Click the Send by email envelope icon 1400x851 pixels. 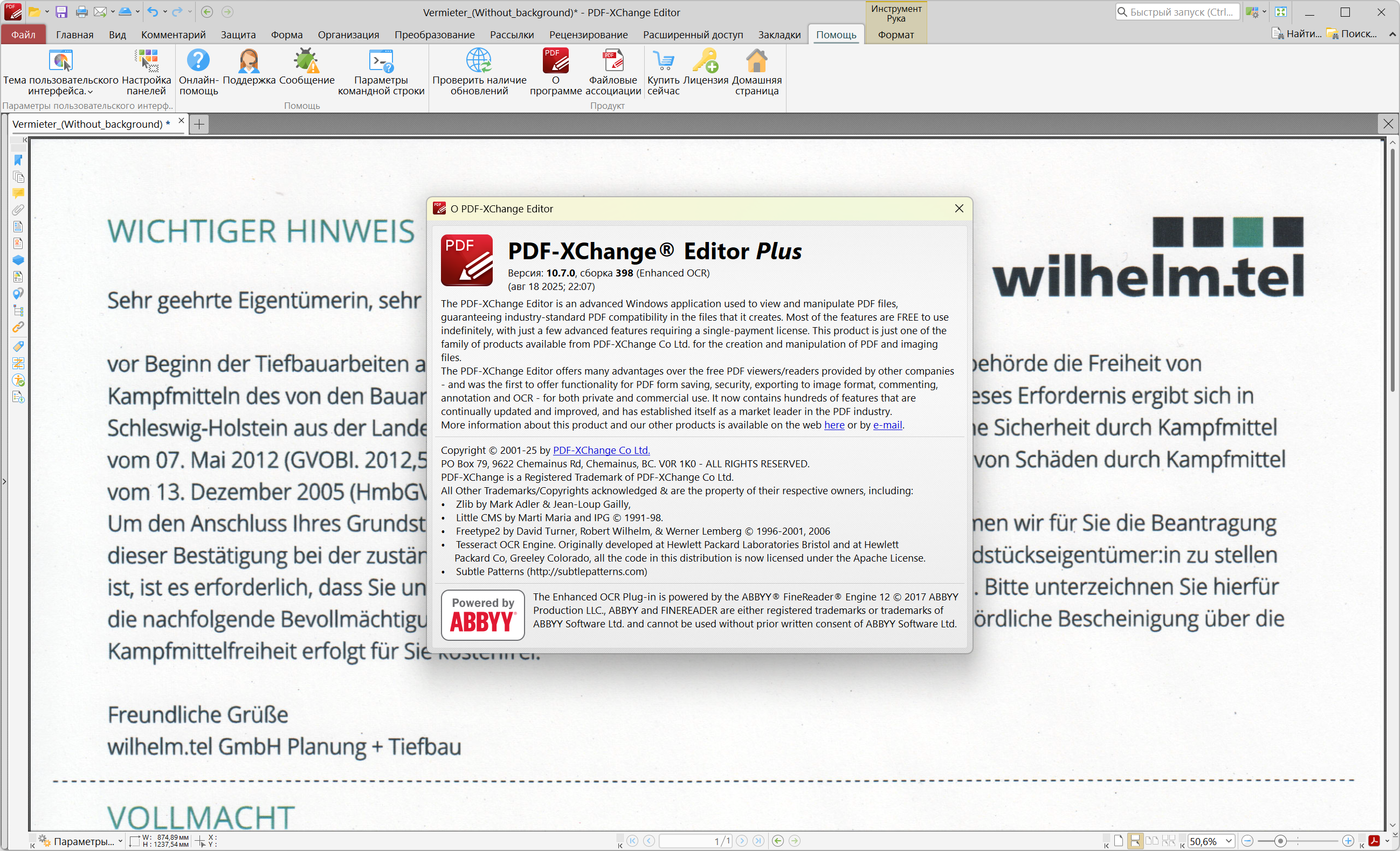100,11
